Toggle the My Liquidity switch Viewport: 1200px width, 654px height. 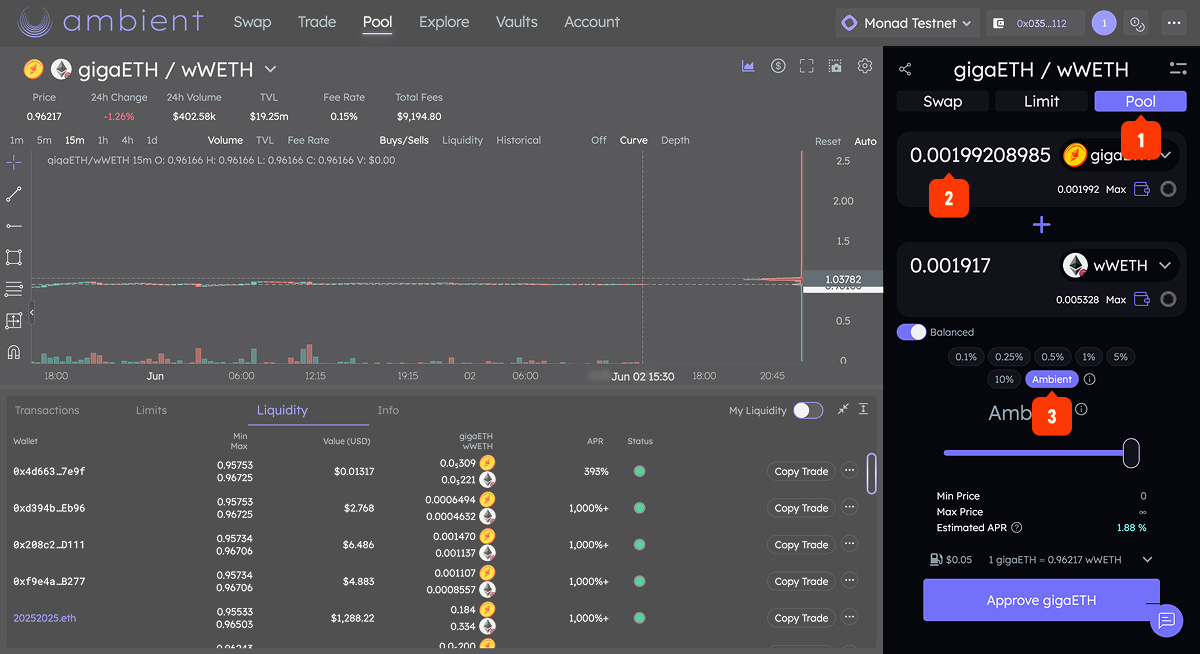(x=808, y=411)
